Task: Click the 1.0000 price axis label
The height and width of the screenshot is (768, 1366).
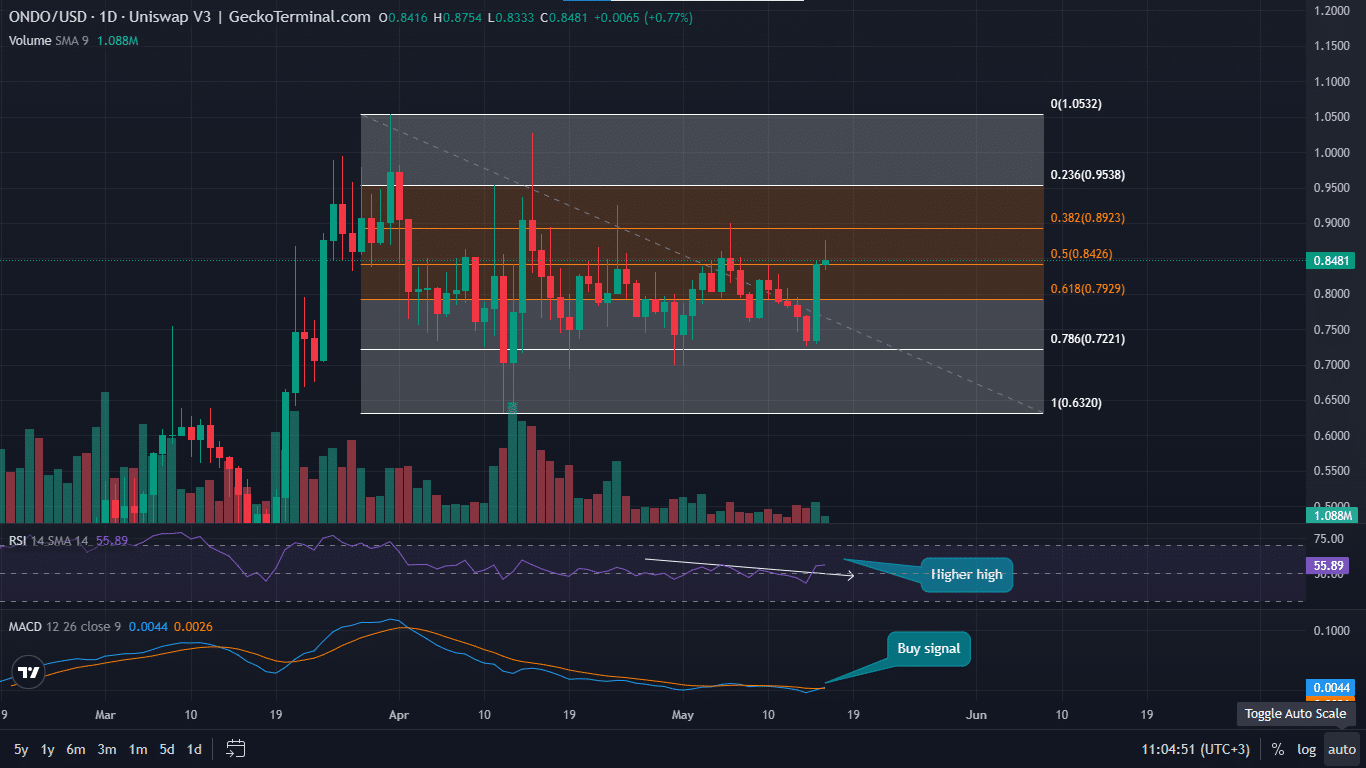Action: (x=1330, y=153)
